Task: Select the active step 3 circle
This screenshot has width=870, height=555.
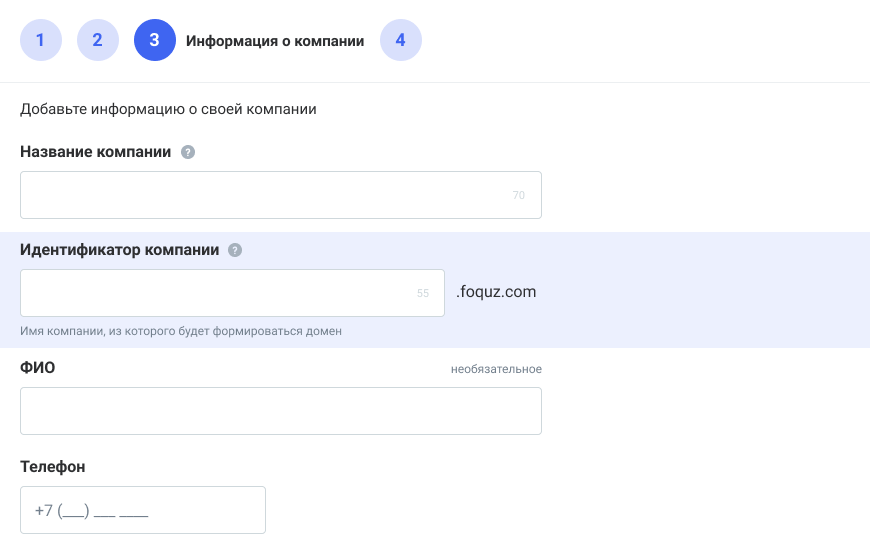Action: [x=154, y=41]
